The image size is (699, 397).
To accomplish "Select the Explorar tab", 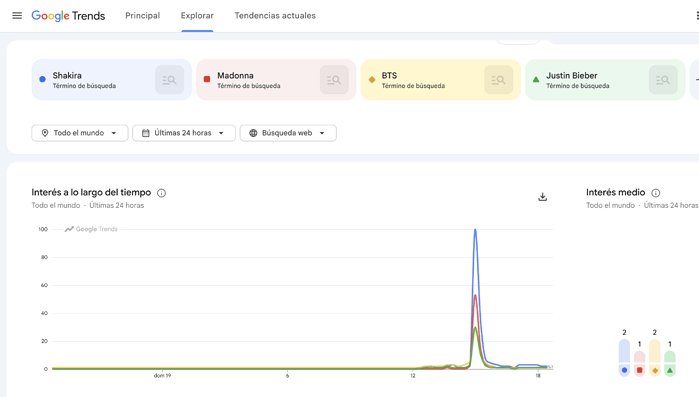I will [x=197, y=16].
